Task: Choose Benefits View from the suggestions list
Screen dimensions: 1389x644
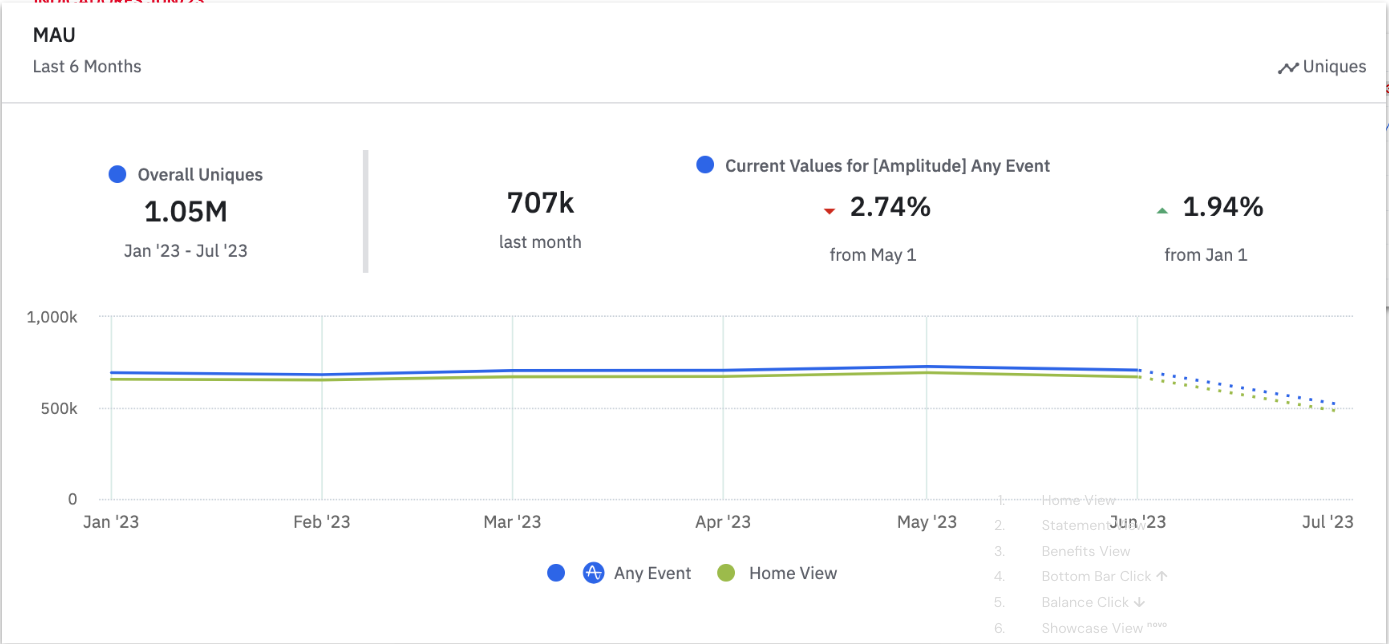Action: pyautogui.click(x=1084, y=551)
